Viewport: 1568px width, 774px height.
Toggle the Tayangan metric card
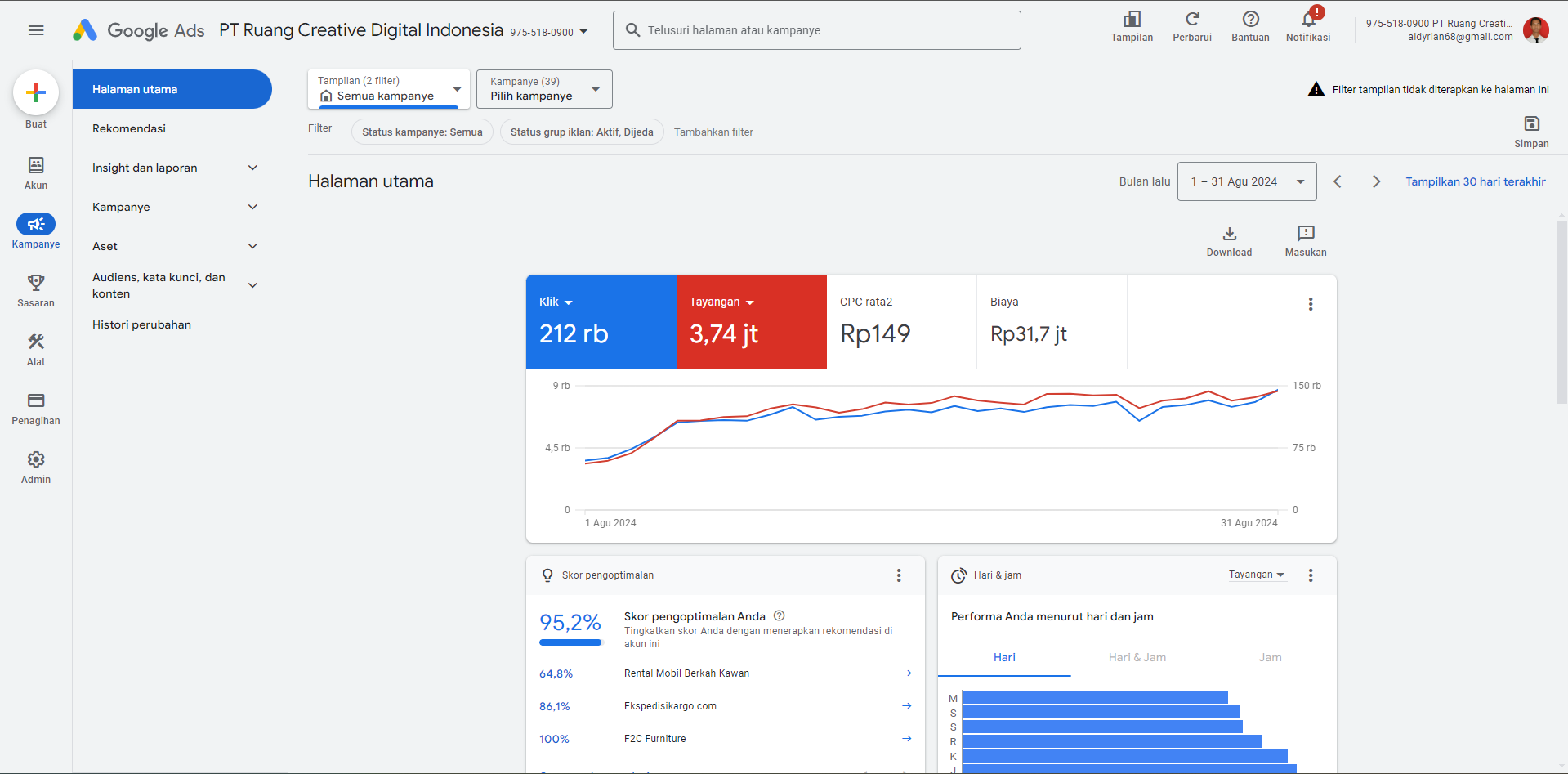pos(751,321)
